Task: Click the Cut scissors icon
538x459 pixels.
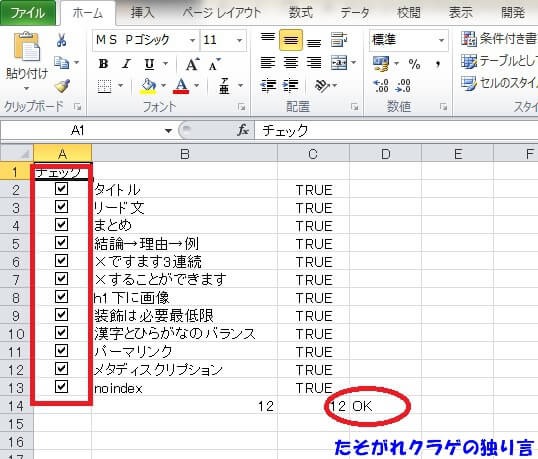Action: point(61,40)
